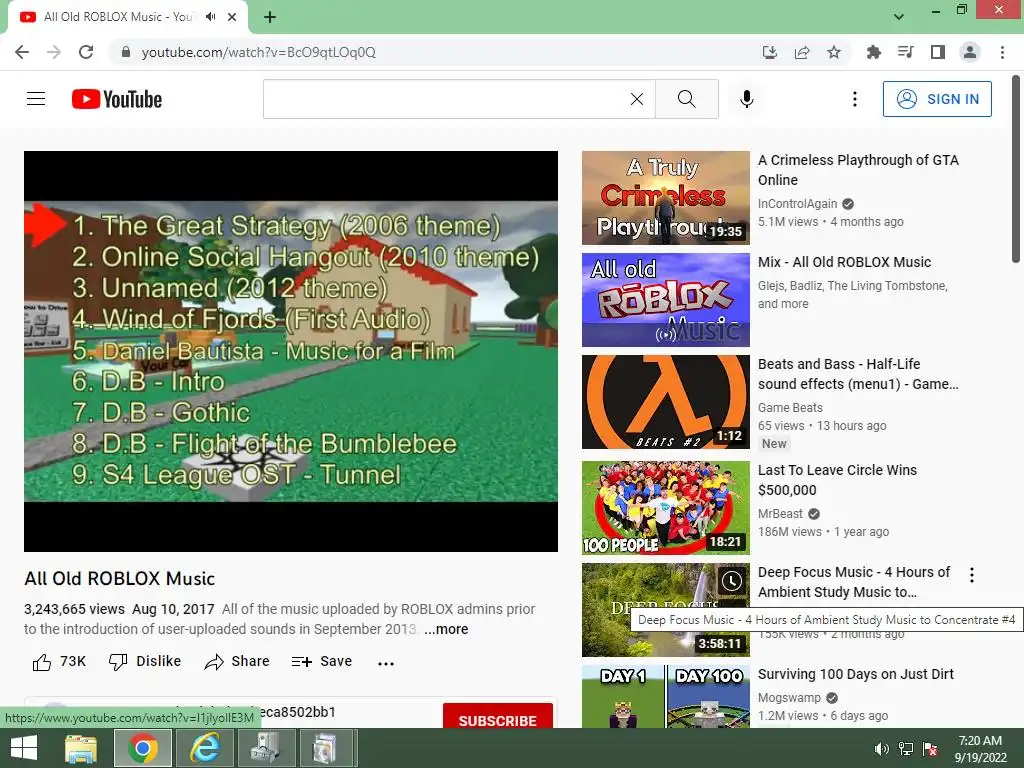
Task: Open Surviving 100 Days on Just Dirt title
Action: (856, 674)
